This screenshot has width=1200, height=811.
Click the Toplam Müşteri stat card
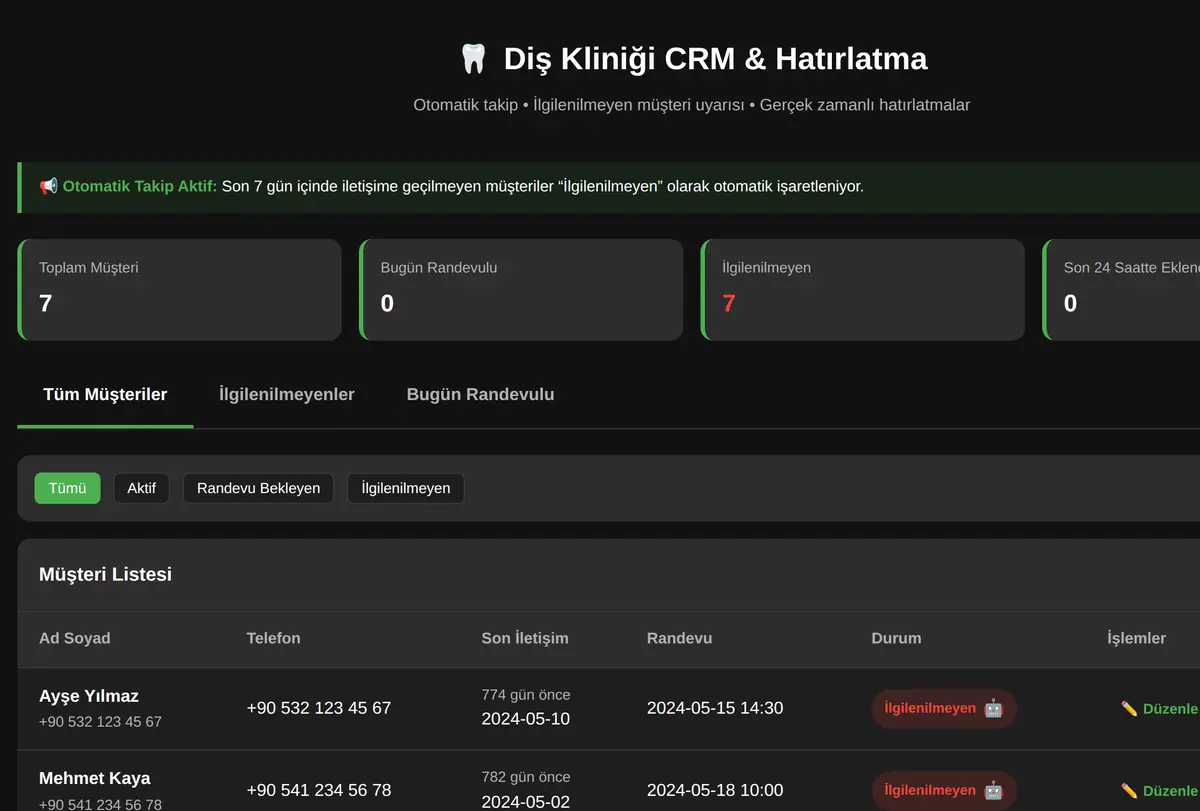tap(180, 290)
